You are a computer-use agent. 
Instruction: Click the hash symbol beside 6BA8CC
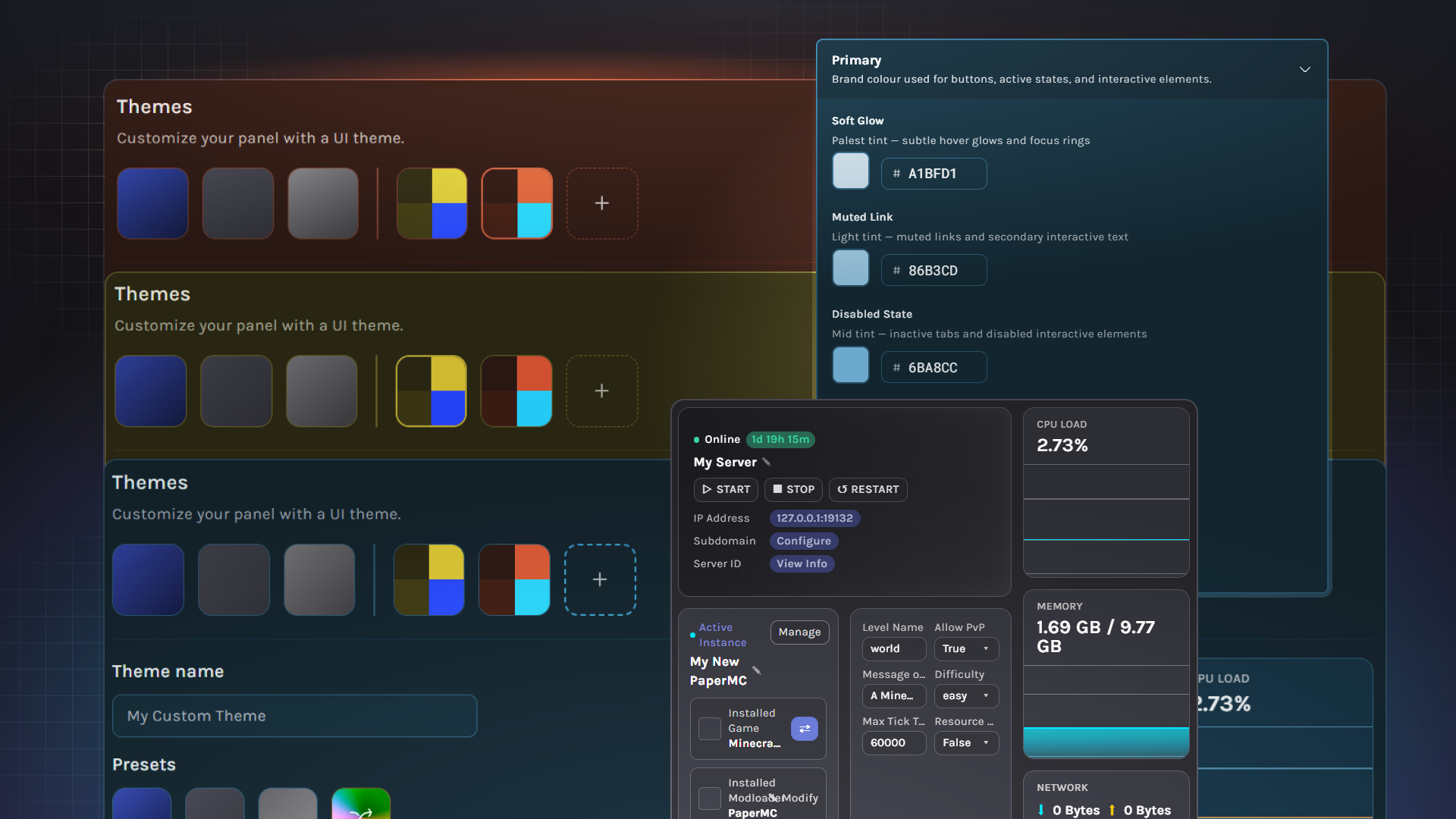[896, 368]
